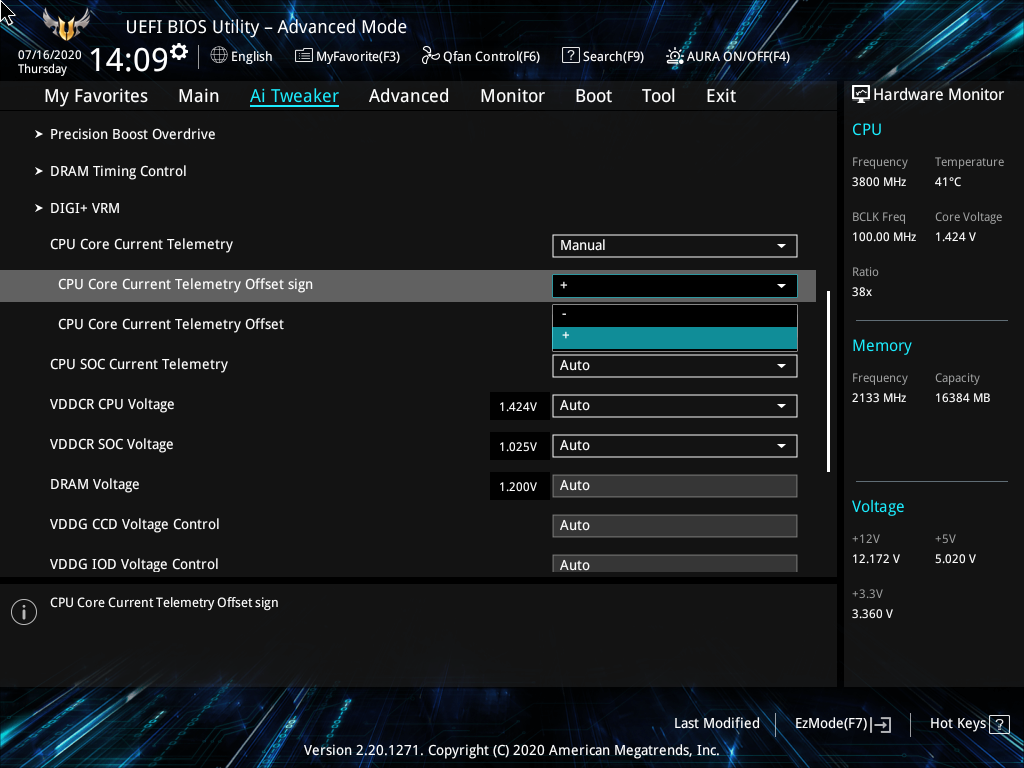Select VDDG IOD Voltage Control label

tap(134, 564)
